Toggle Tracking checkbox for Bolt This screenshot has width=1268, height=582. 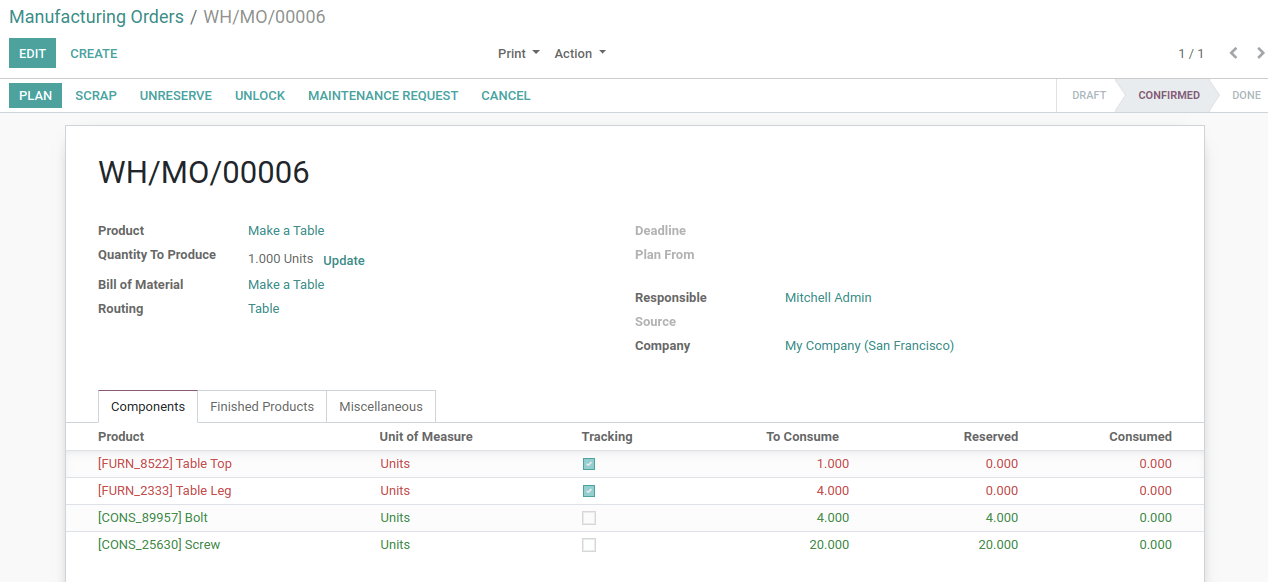pos(589,518)
